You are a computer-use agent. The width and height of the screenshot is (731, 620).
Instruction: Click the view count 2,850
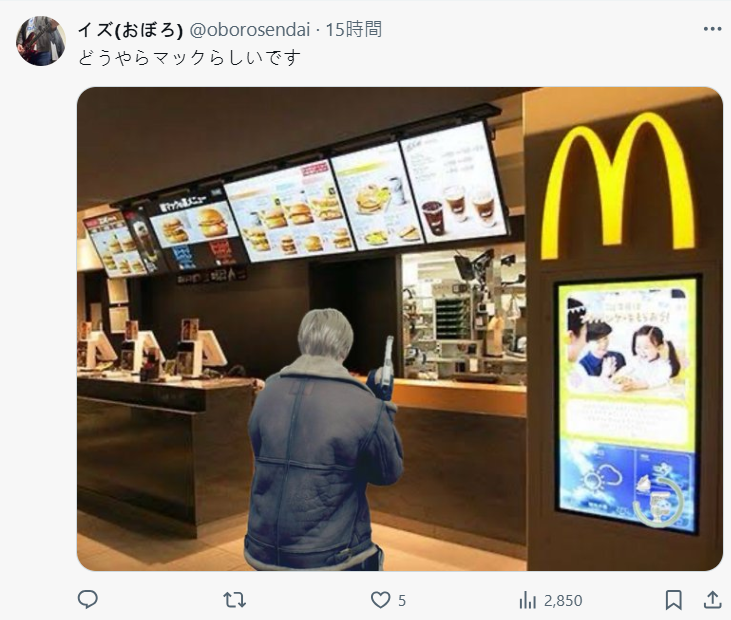[x=563, y=600]
